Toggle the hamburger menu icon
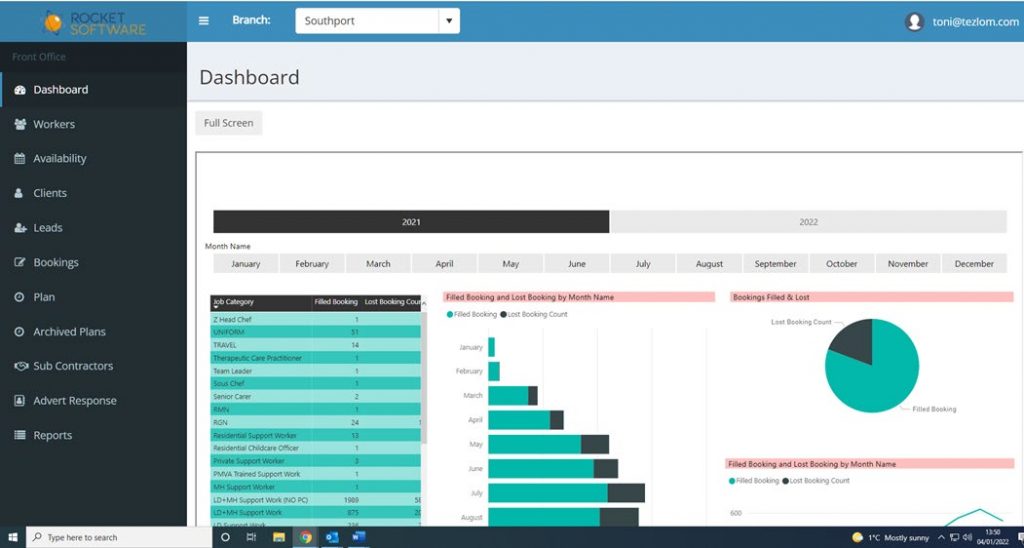Viewport: 1024px width, 548px height. click(204, 21)
